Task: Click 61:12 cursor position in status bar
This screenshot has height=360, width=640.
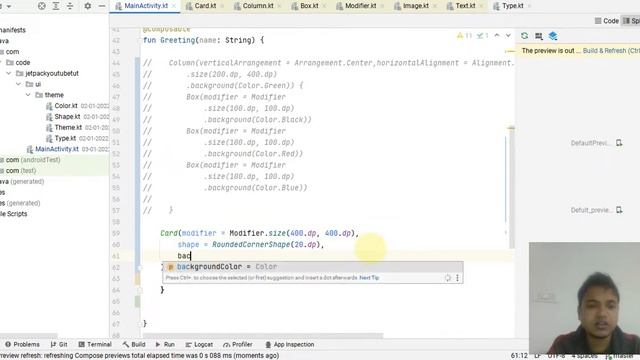Action: click(519, 356)
